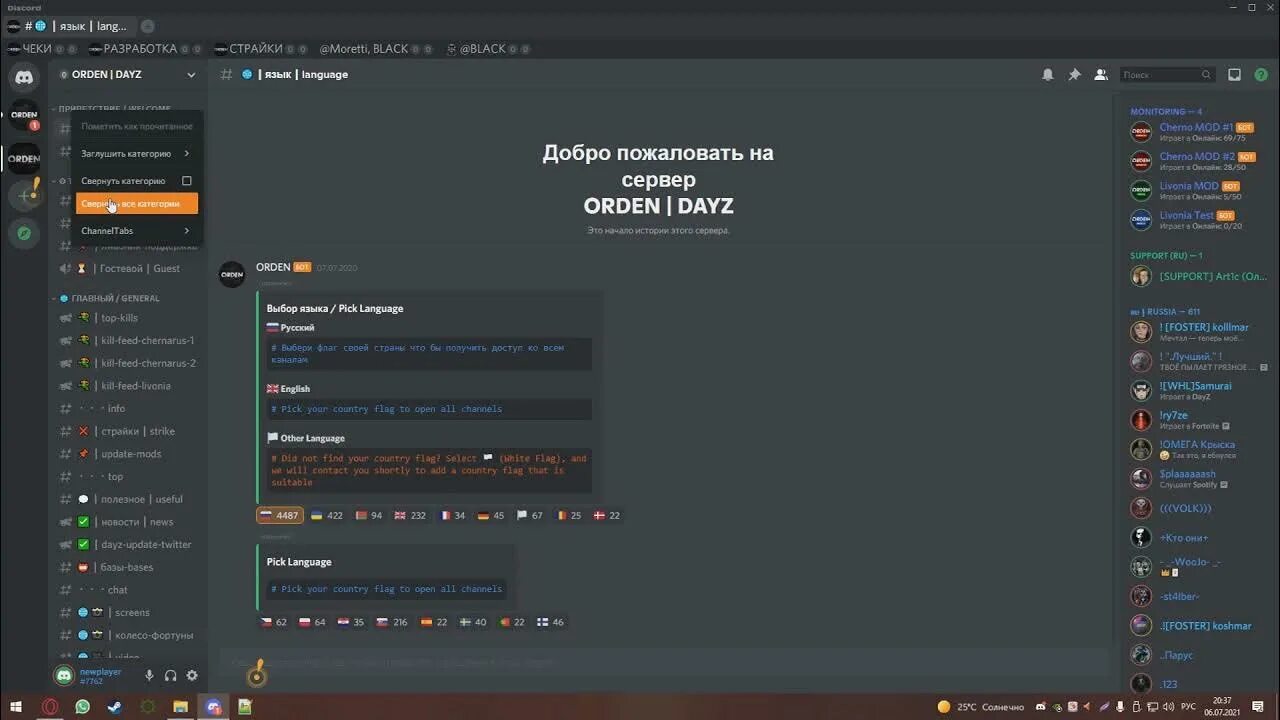The width and height of the screenshot is (1280, 720).
Task: Open the green help question mark icon
Action: point(1260,74)
